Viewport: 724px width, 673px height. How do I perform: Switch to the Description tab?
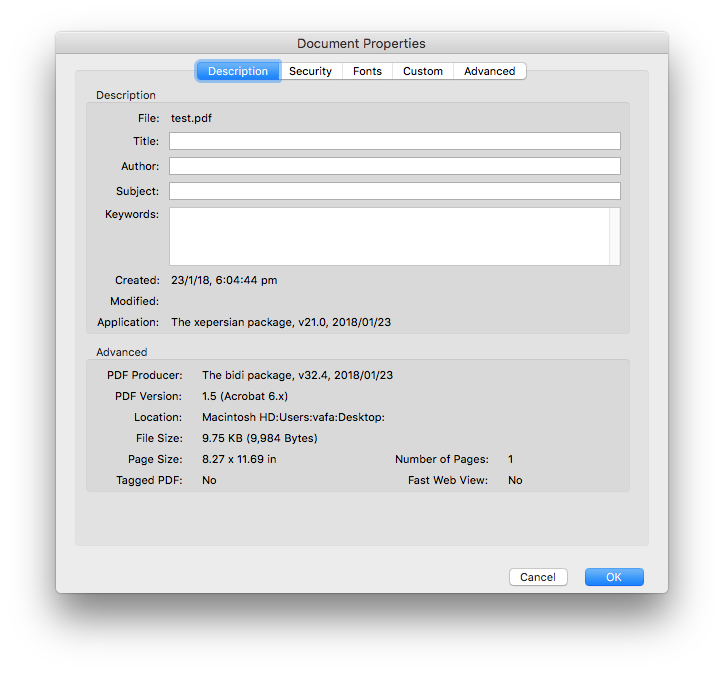pyautogui.click(x=238, y=71)
